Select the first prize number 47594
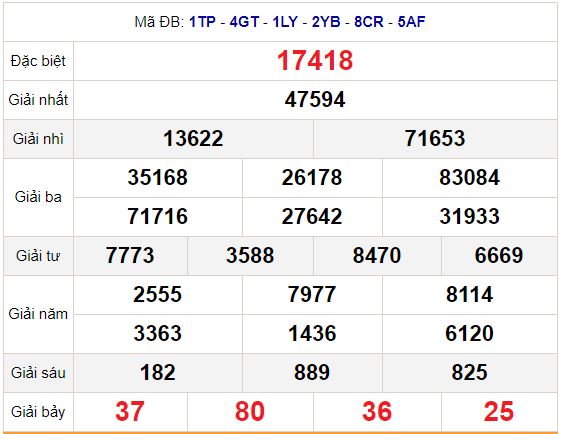This screenshot has width=562, height=434. [315, 99]
